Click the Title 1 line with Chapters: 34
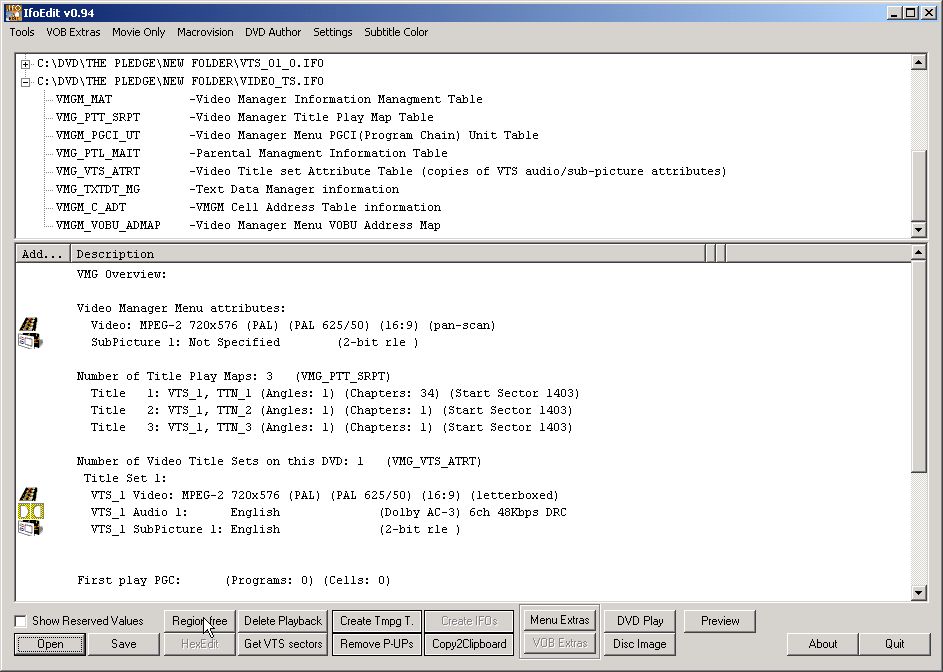943x672 pixels. 335,393
